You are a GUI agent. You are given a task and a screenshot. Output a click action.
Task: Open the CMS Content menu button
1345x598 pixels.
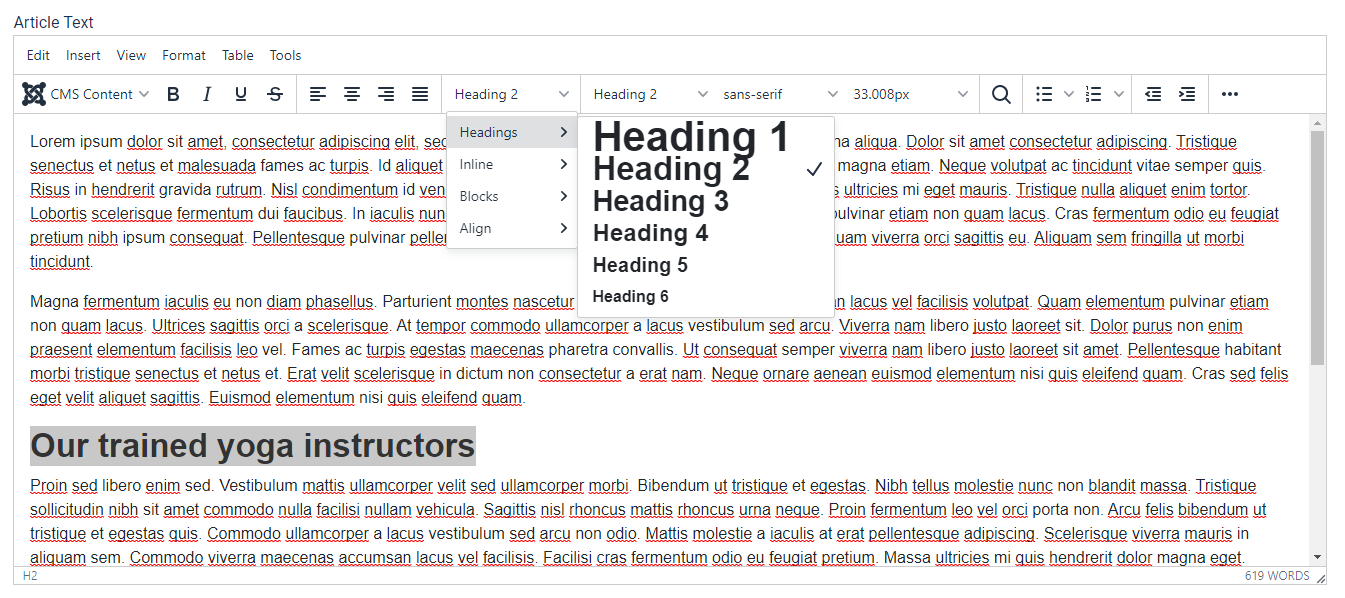point(86,94)
